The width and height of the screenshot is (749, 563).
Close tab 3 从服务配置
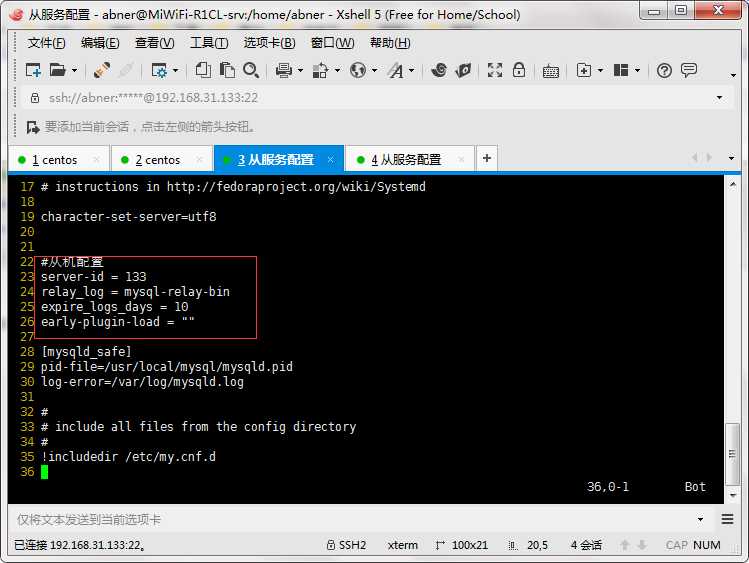(331, 159)
